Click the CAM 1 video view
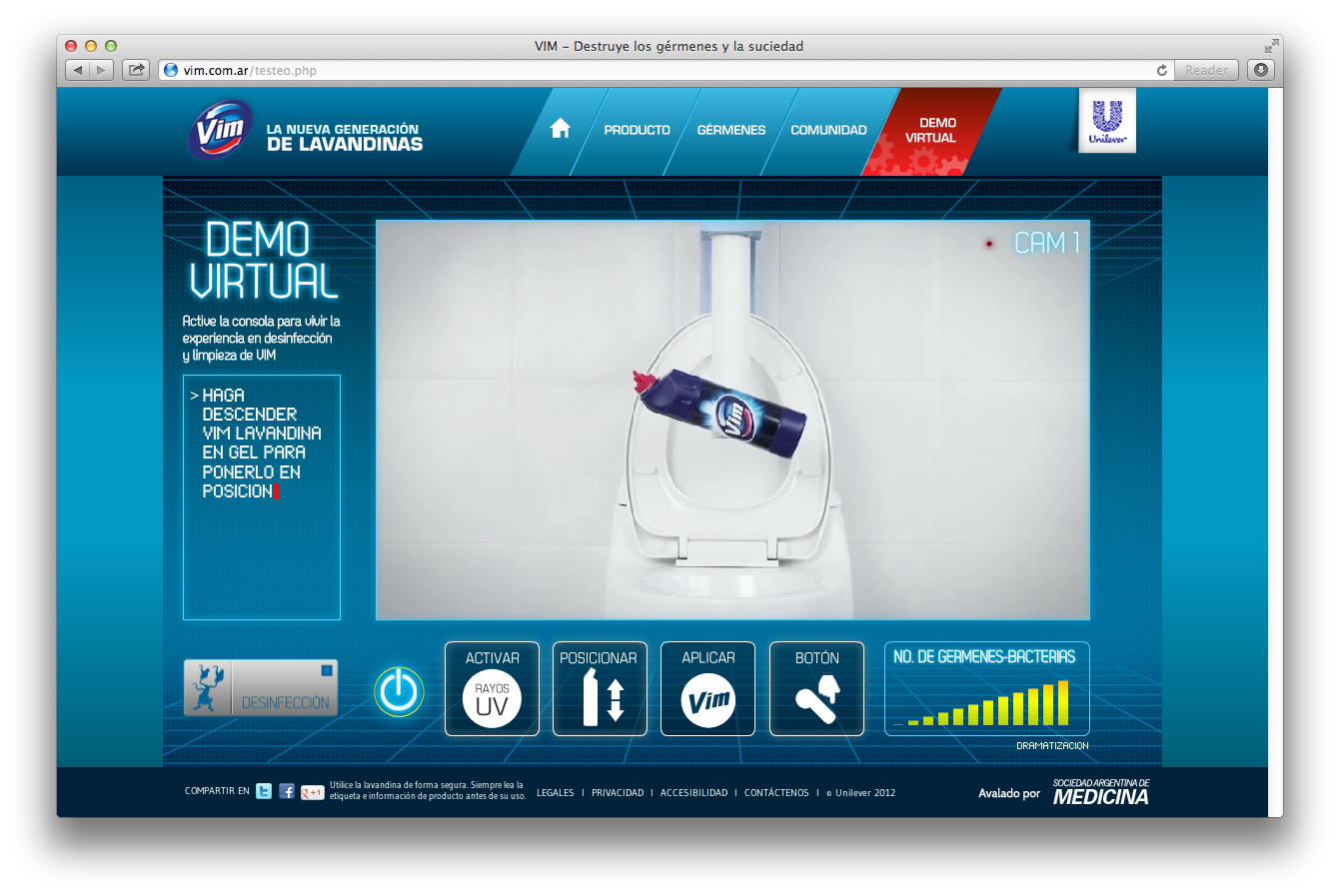 click(x=732, y=420)
